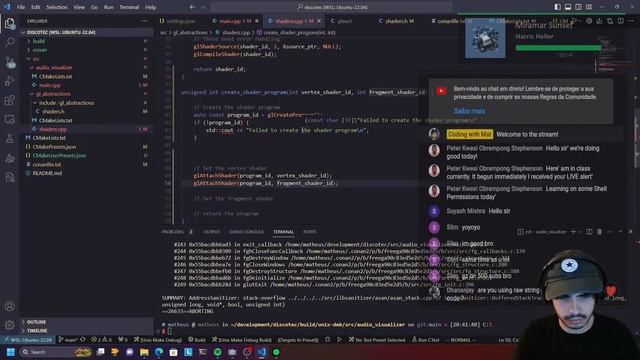Screen dimensions: 640x360
Task: Open the Explorer view in activity bar
Action: pyautogui.click(x=9, y=23)
